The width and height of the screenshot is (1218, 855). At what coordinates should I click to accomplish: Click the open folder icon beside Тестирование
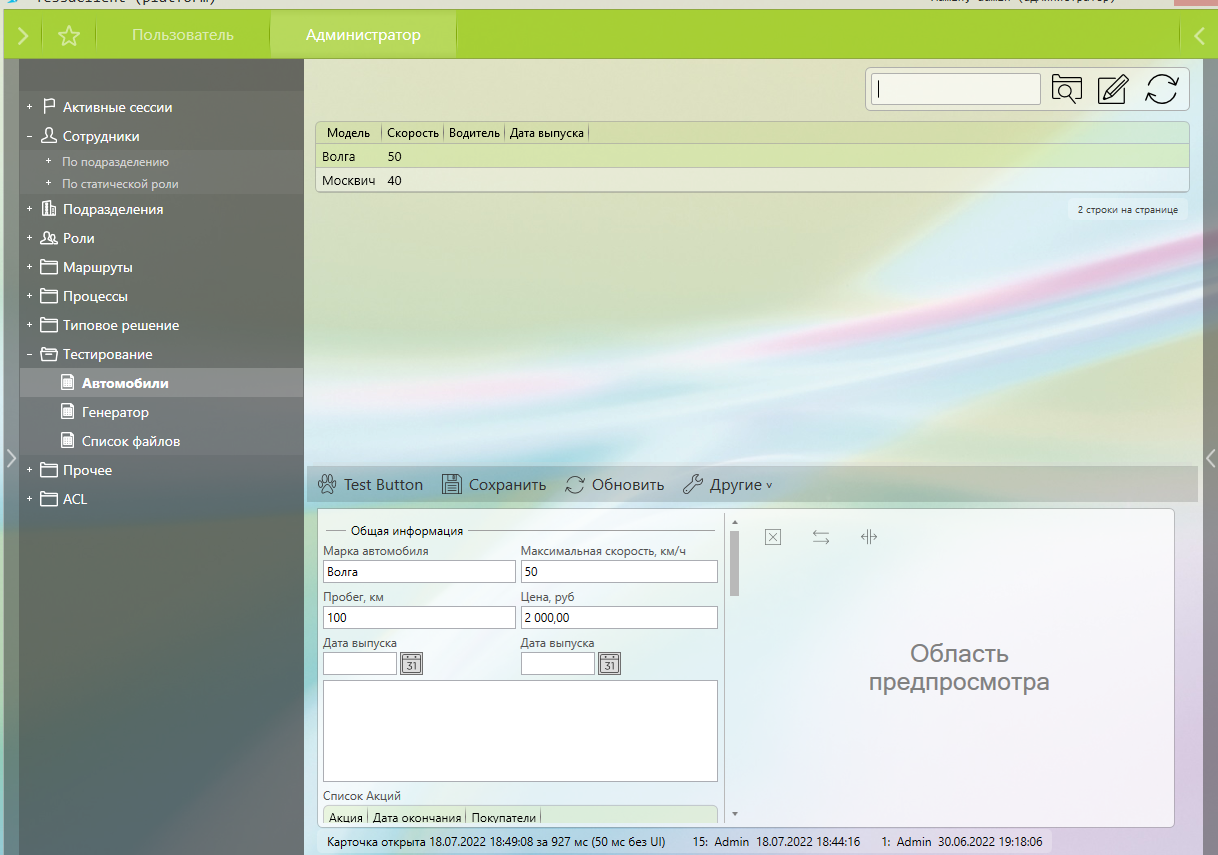click(x=48, y=354)
